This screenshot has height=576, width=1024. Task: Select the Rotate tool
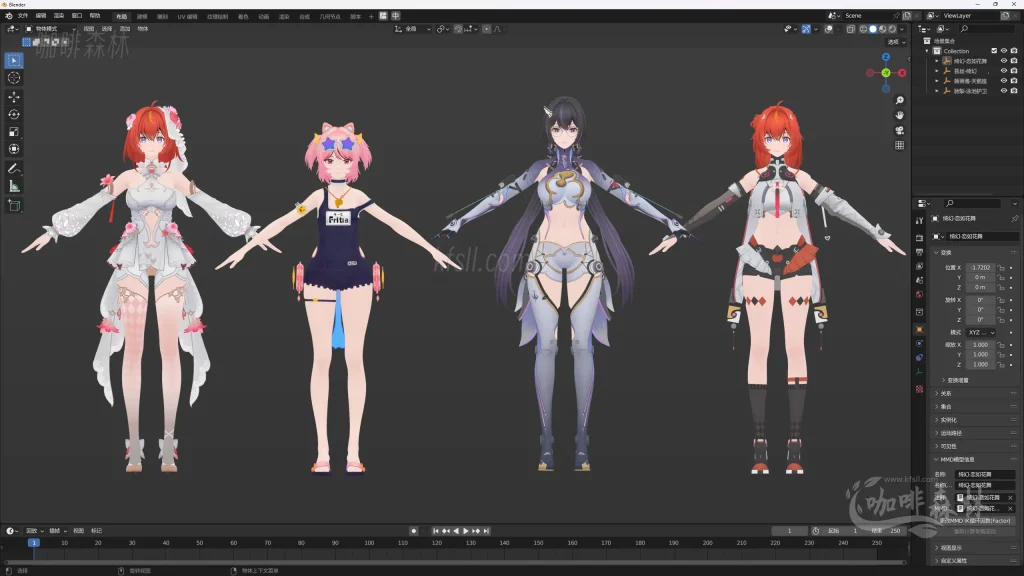pyautogui.click(x=14, y=114)
